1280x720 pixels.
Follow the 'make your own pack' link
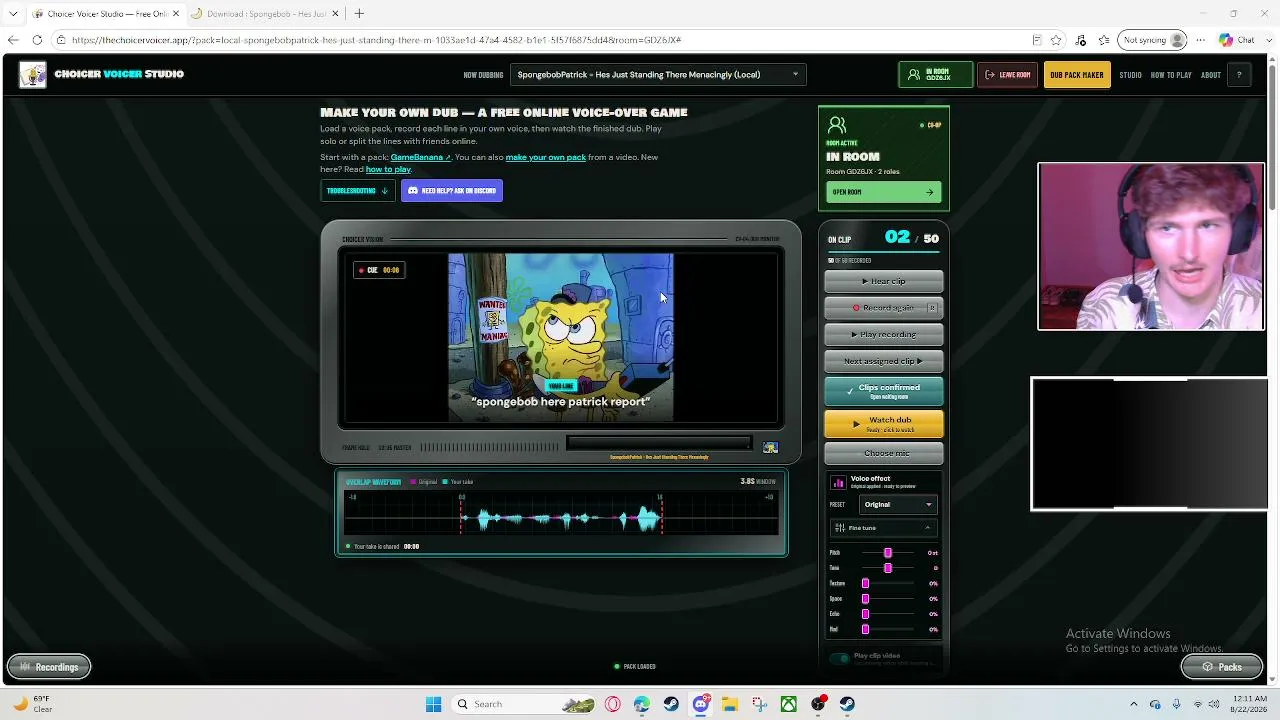(545, 157)
